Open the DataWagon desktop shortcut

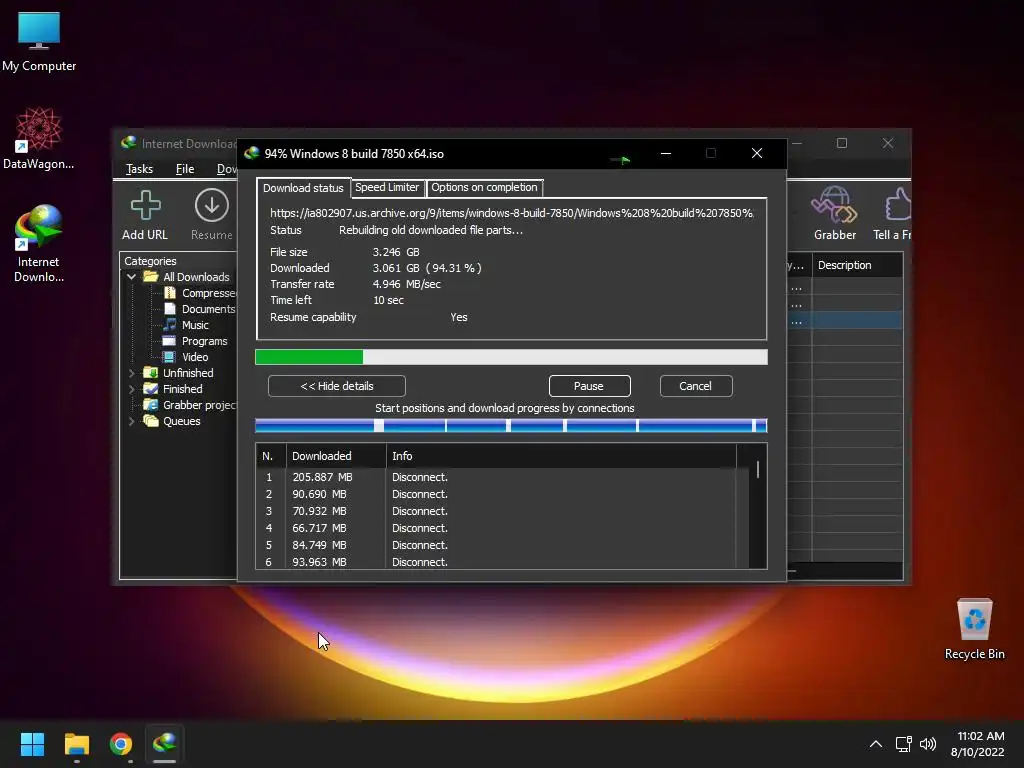point(39,138)
